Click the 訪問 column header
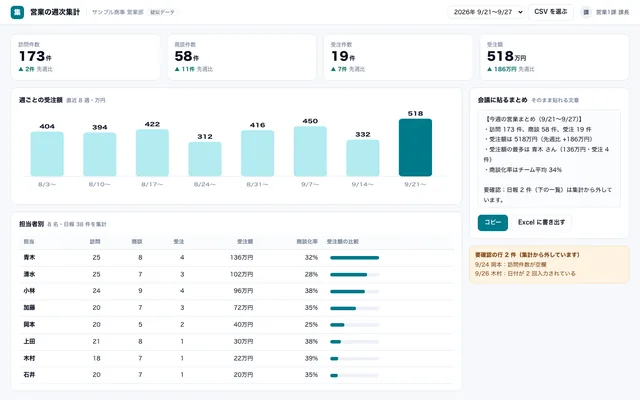 pos(95,242)
